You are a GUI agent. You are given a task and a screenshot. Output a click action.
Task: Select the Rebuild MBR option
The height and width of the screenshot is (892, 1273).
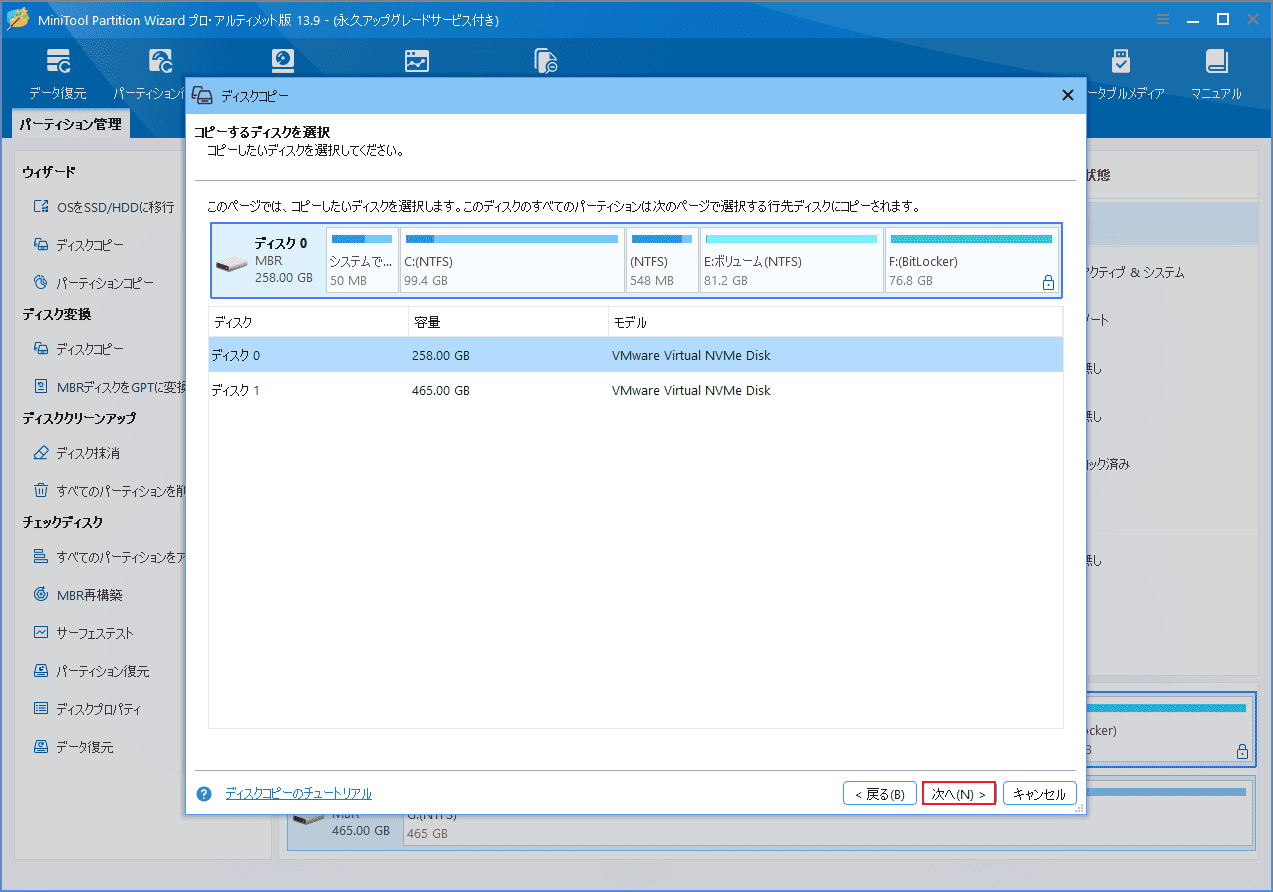[78, 595]
